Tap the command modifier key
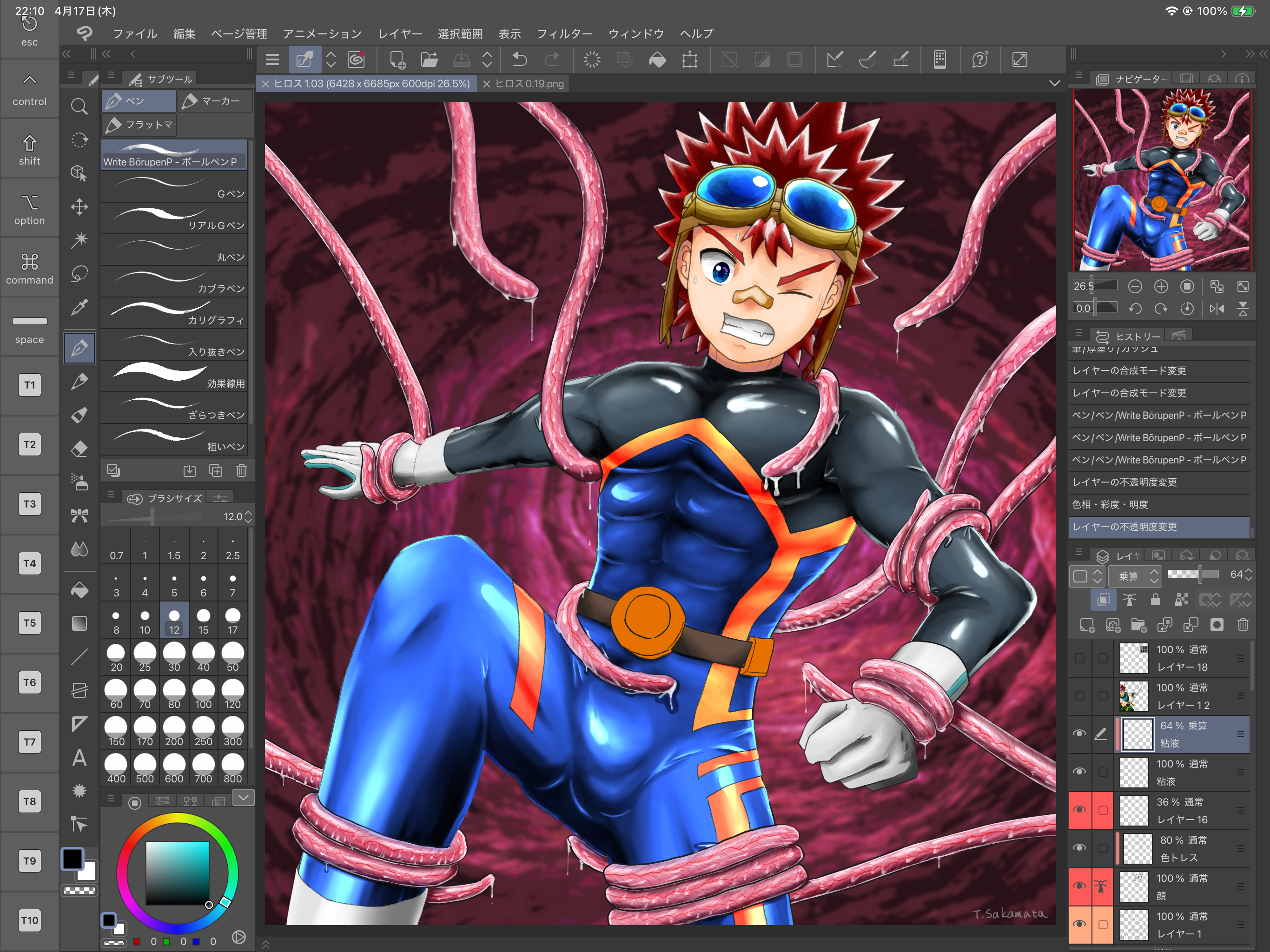Viewport: 1270px width, 952px height. (x=29, y=269)
